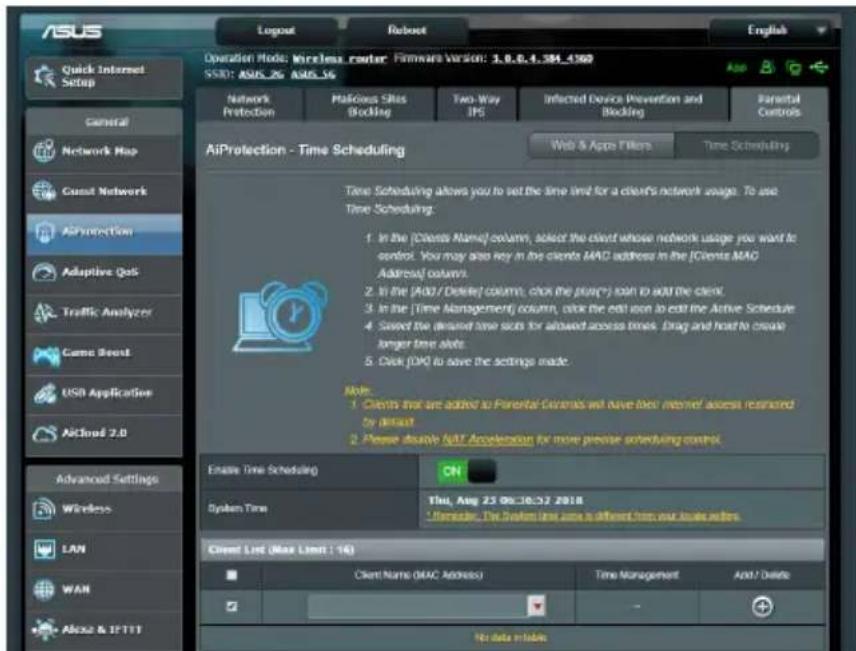
Task: Go to Adaptive QoS menu item
Action: pos(104,272)
